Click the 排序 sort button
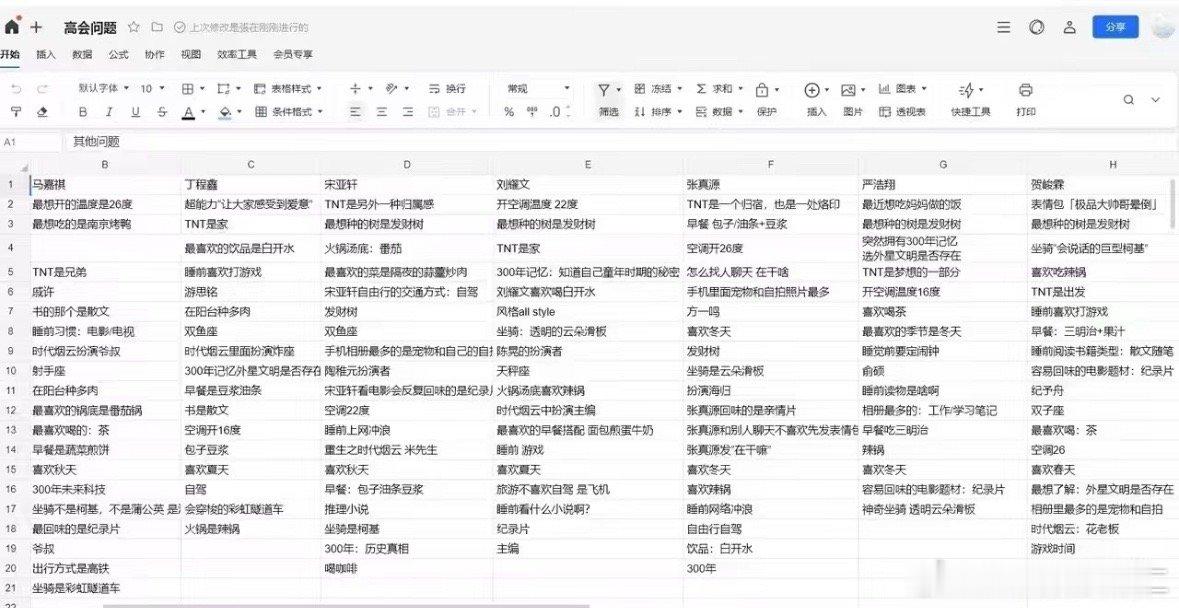 [x=657, y=112]
